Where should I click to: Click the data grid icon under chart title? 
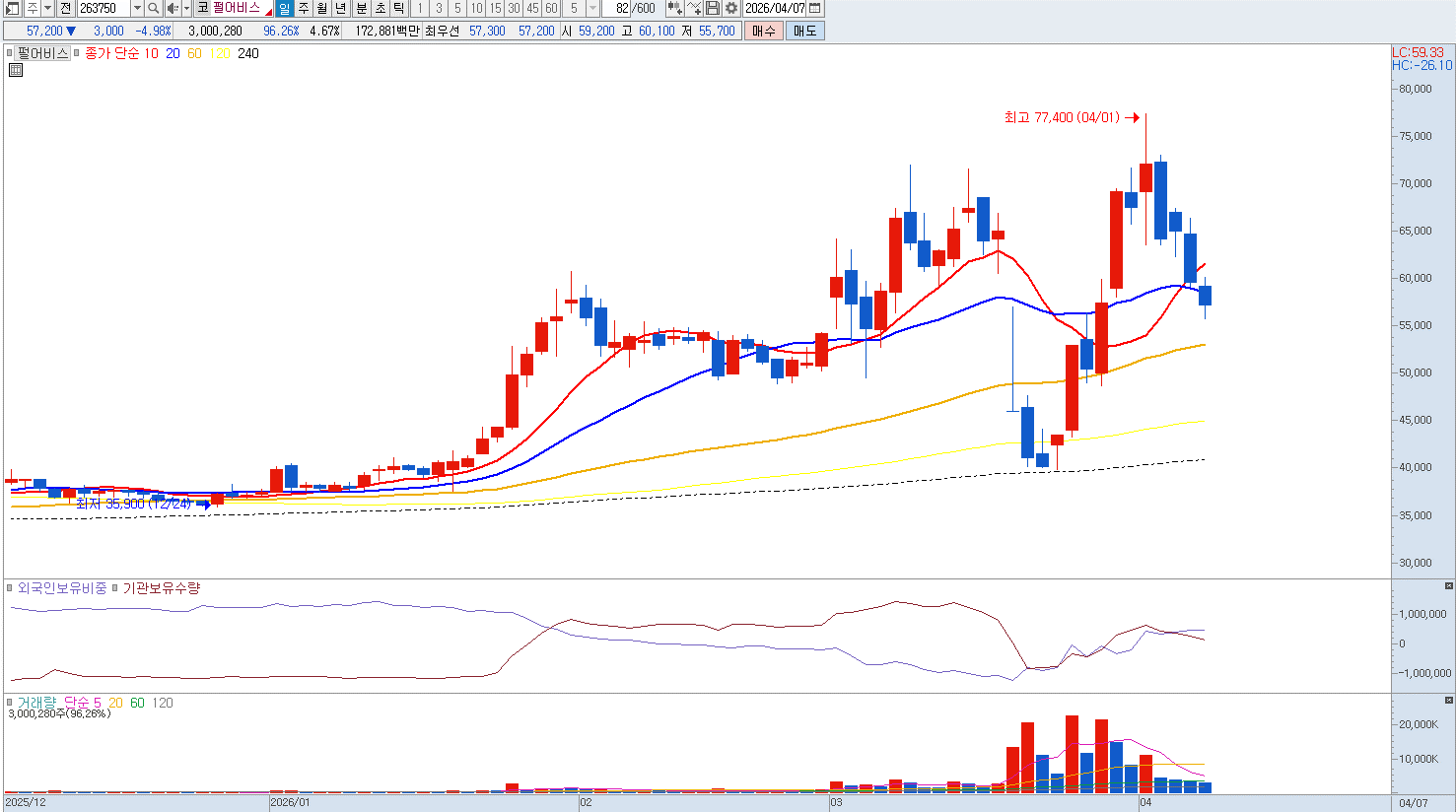(16, 70)
